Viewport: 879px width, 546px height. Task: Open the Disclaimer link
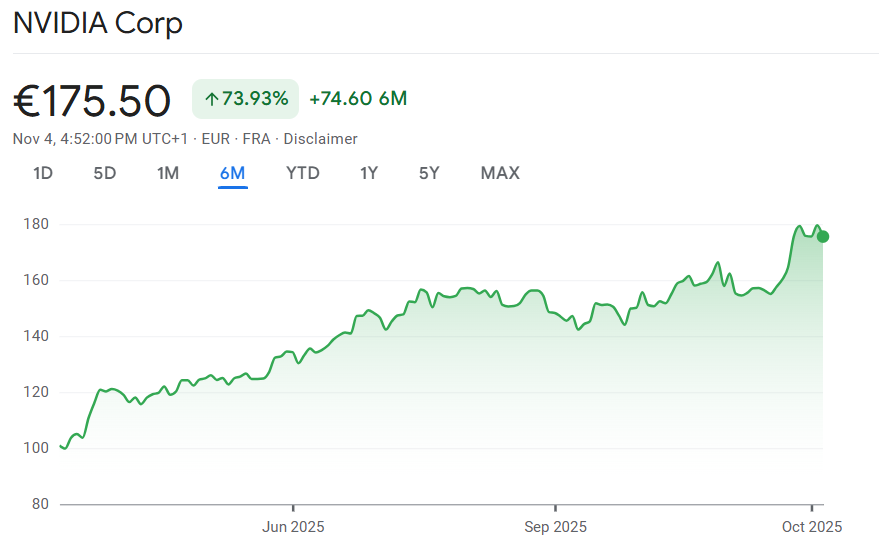point(321,139)
